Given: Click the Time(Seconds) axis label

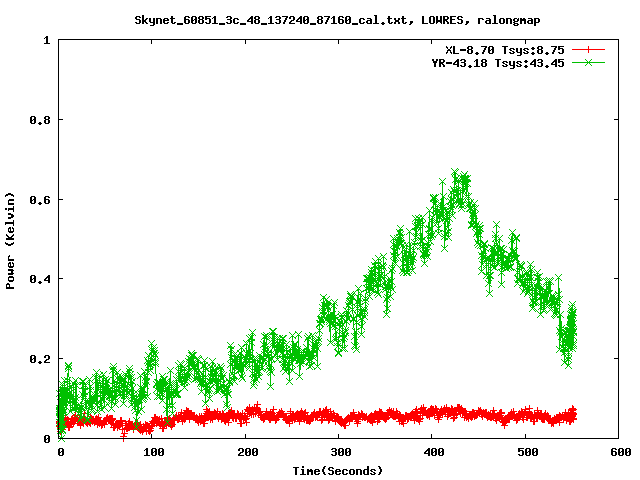Looking at the screenshot, I should pos(338,471).
